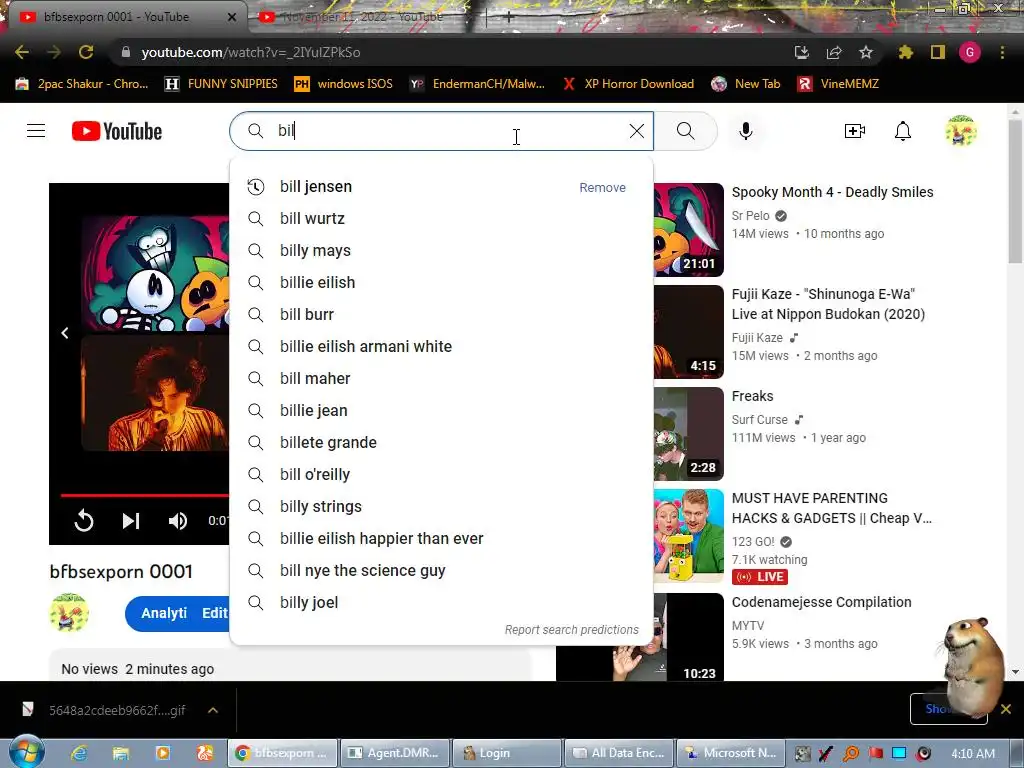Replay the video
The width and height of the screenshot is (1024, 768).
[84, 520]
